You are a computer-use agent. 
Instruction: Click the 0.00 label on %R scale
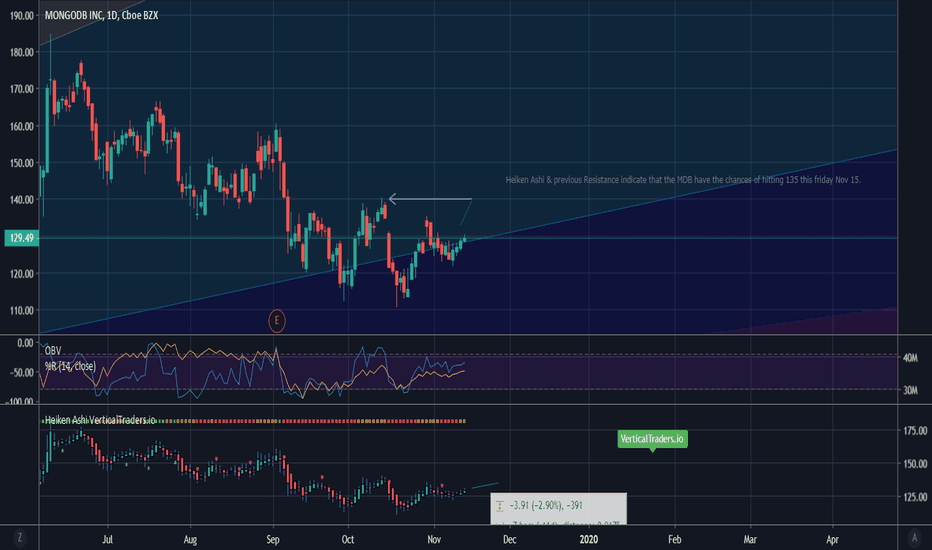click(x=25, y=343)
